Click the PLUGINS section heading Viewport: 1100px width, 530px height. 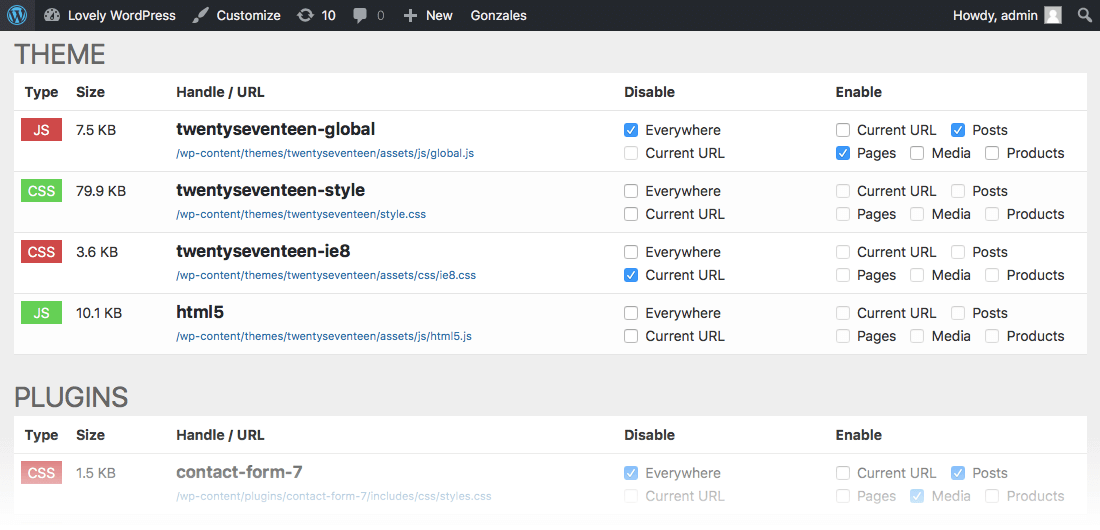click(71, 397)
